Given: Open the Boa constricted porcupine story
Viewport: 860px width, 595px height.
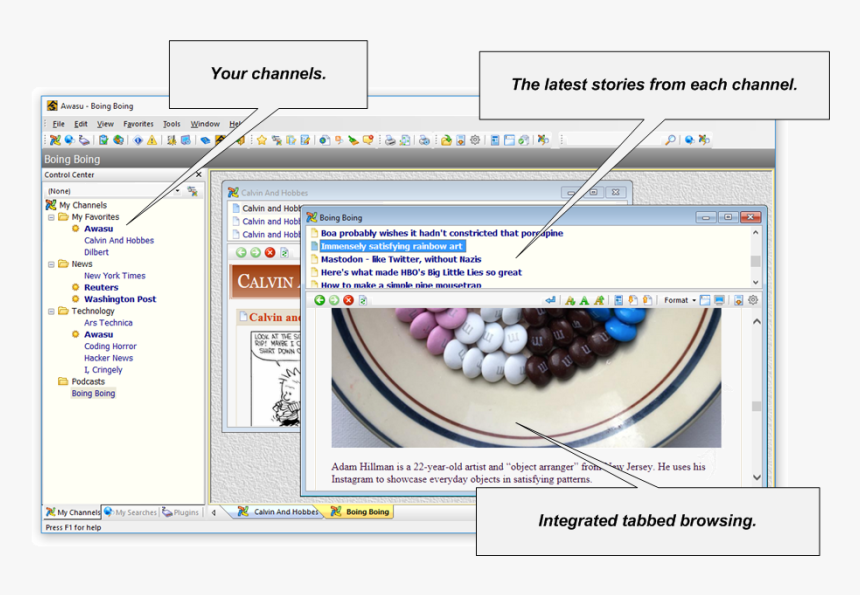Looking at the screenshot, I should tap(442, 233).
